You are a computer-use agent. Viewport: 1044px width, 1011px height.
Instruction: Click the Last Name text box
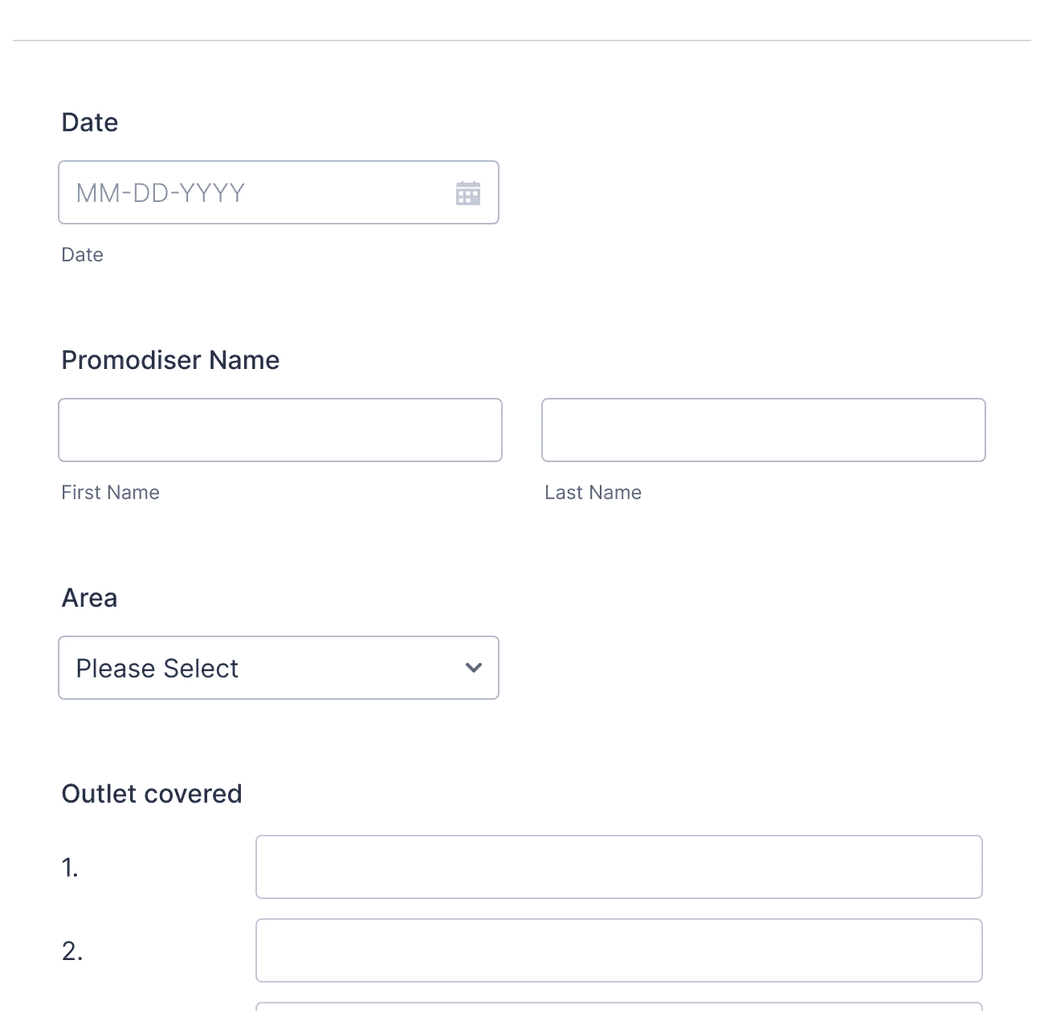click(x=763, y=429)
